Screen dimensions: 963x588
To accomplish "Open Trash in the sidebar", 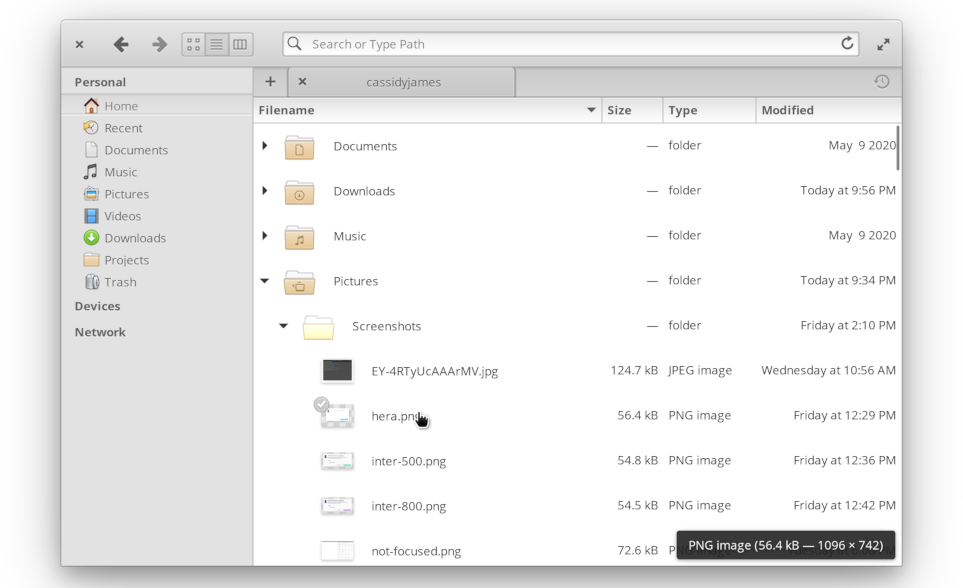I will coord(120,282).
